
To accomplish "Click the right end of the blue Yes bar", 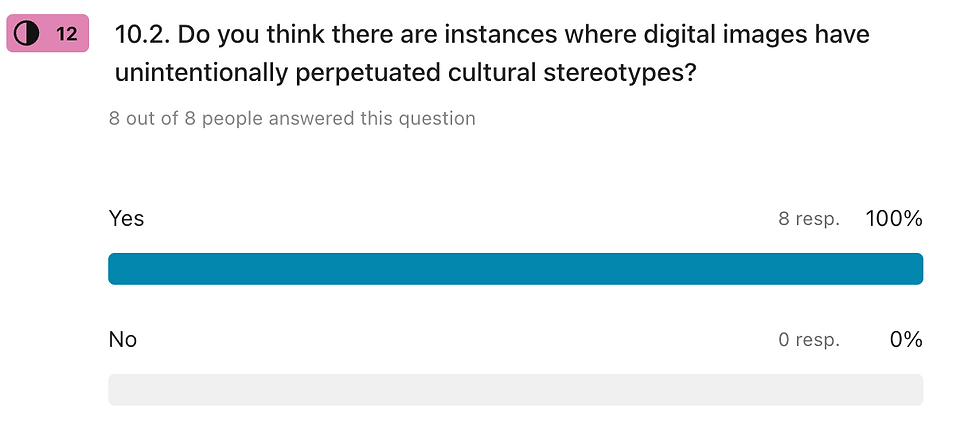I will tap(916, 269).
